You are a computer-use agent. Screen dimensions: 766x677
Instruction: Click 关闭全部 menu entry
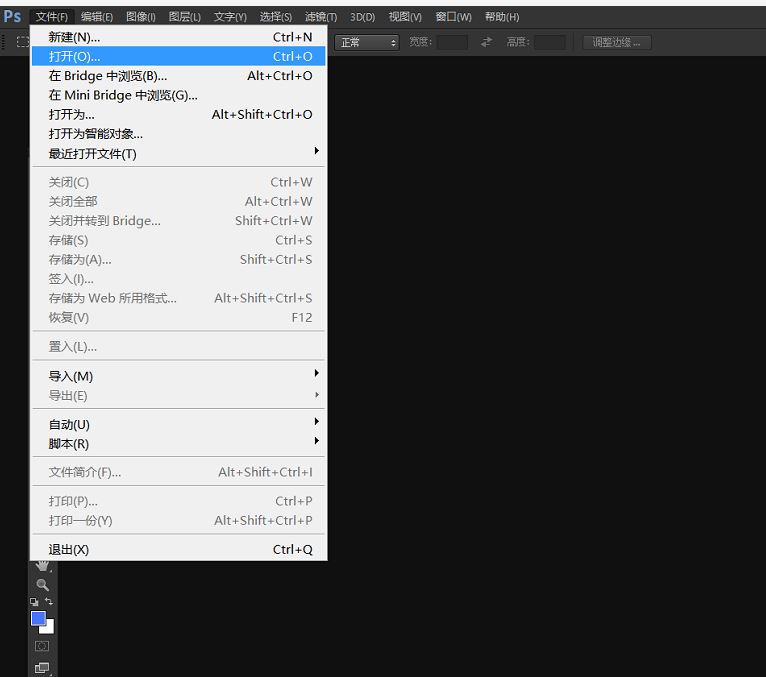coord(178,201)
